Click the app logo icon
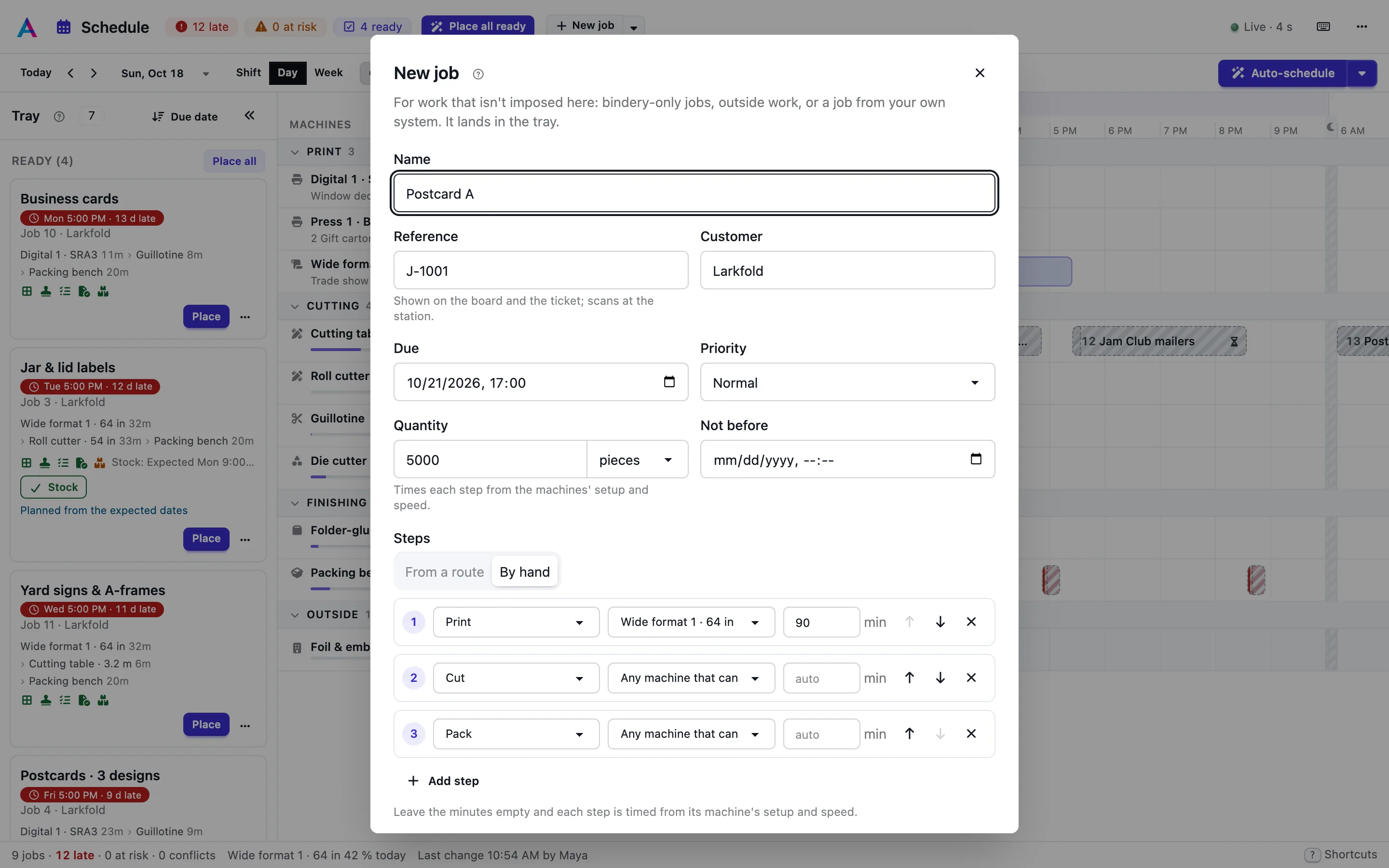 click(x=27, y=27)
